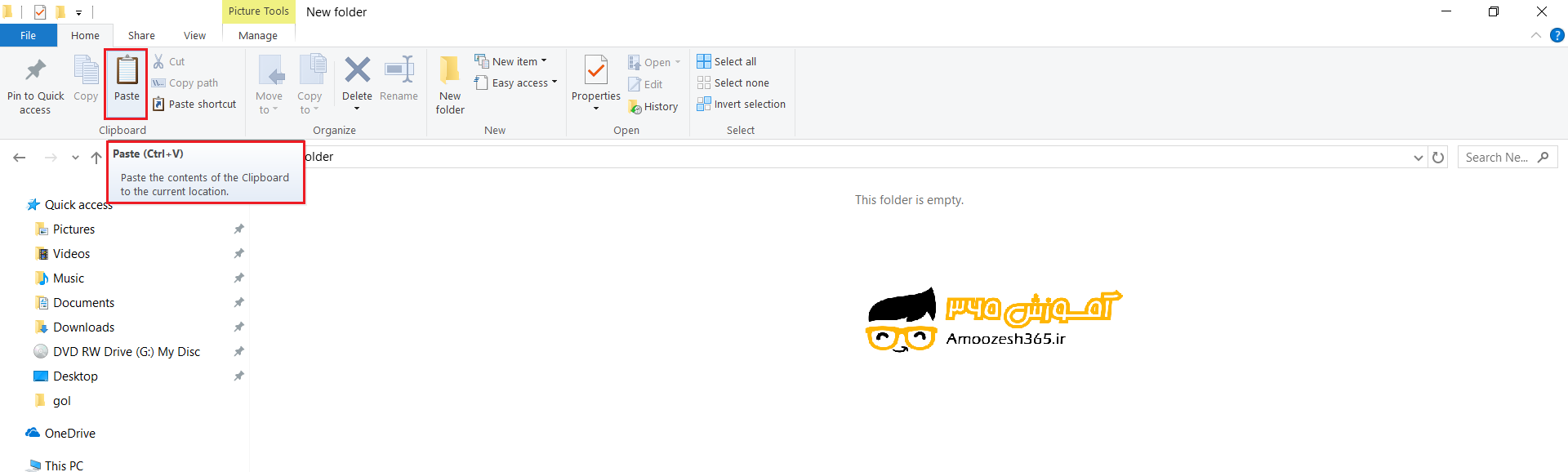Go up one folder level
Viewport: 1568px width, 472px height.
click(96, 157)
